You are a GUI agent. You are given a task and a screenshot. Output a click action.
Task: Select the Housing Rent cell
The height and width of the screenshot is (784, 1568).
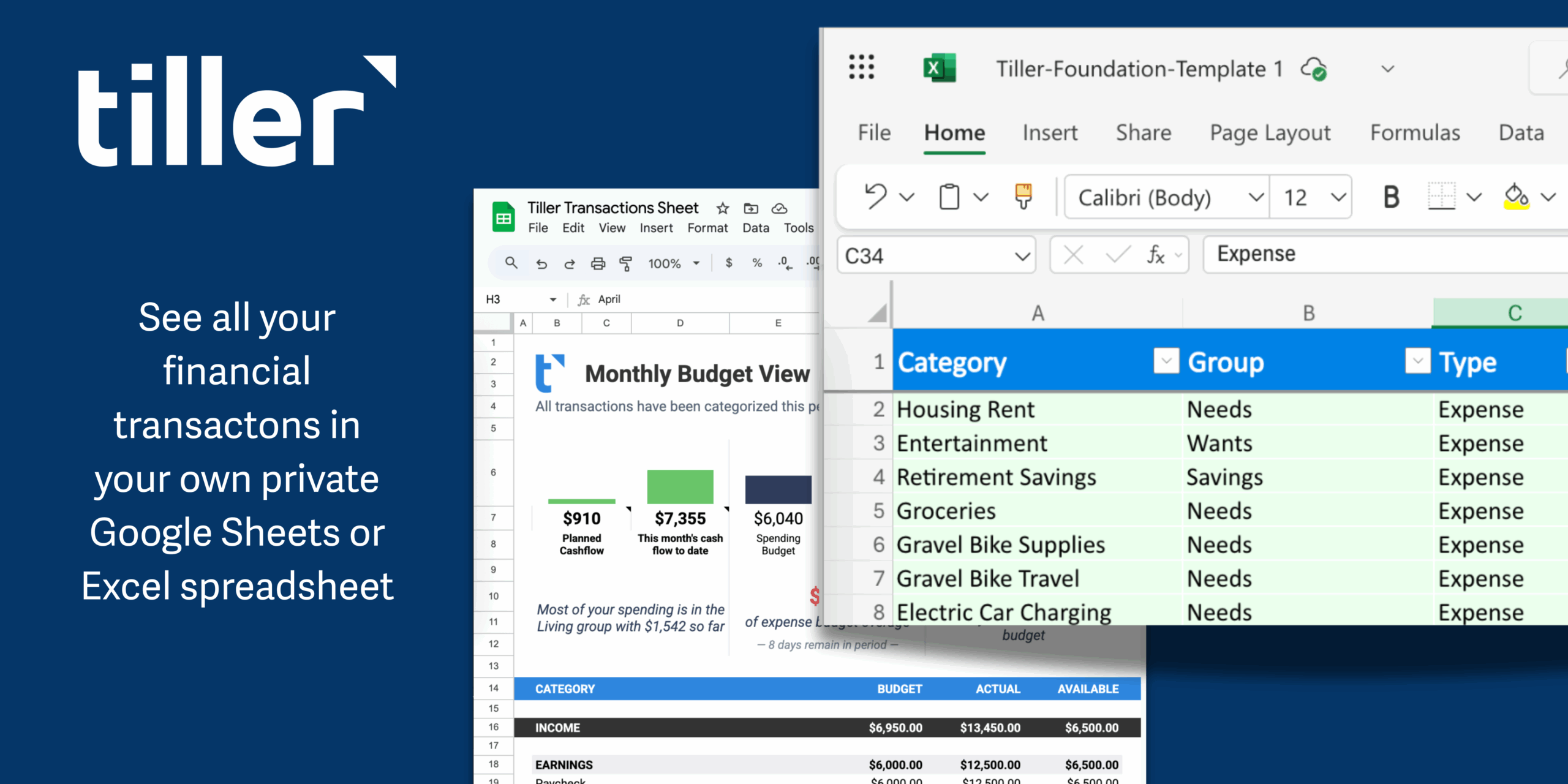[x=1038, y=409]
